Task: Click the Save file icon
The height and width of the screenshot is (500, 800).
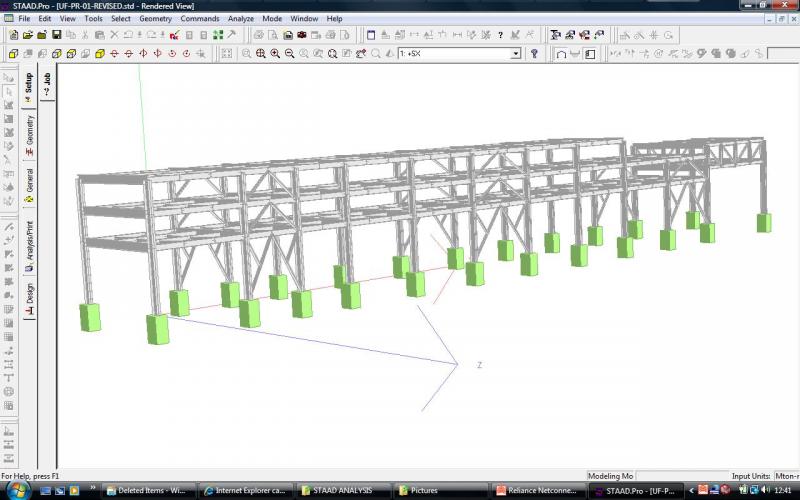Action: coord(57,35)
